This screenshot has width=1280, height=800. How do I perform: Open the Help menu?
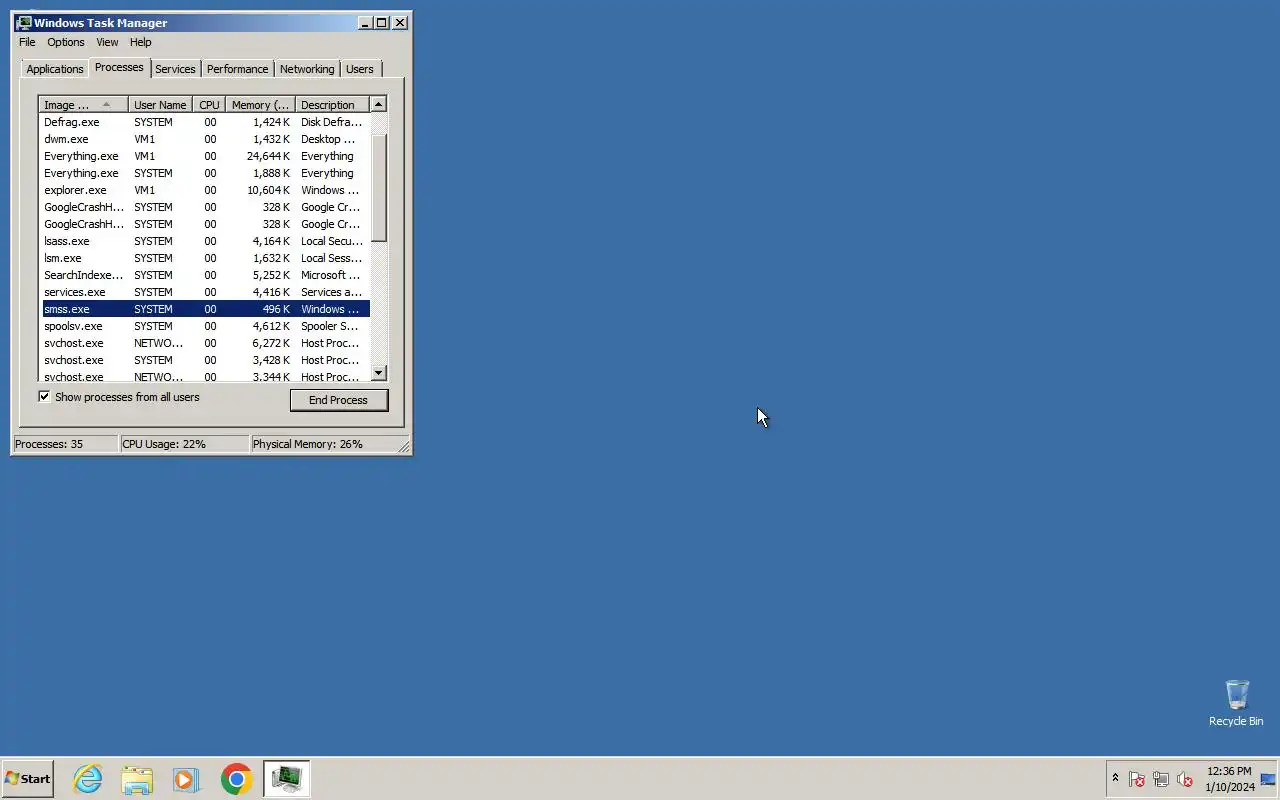(x=141, y=42)
